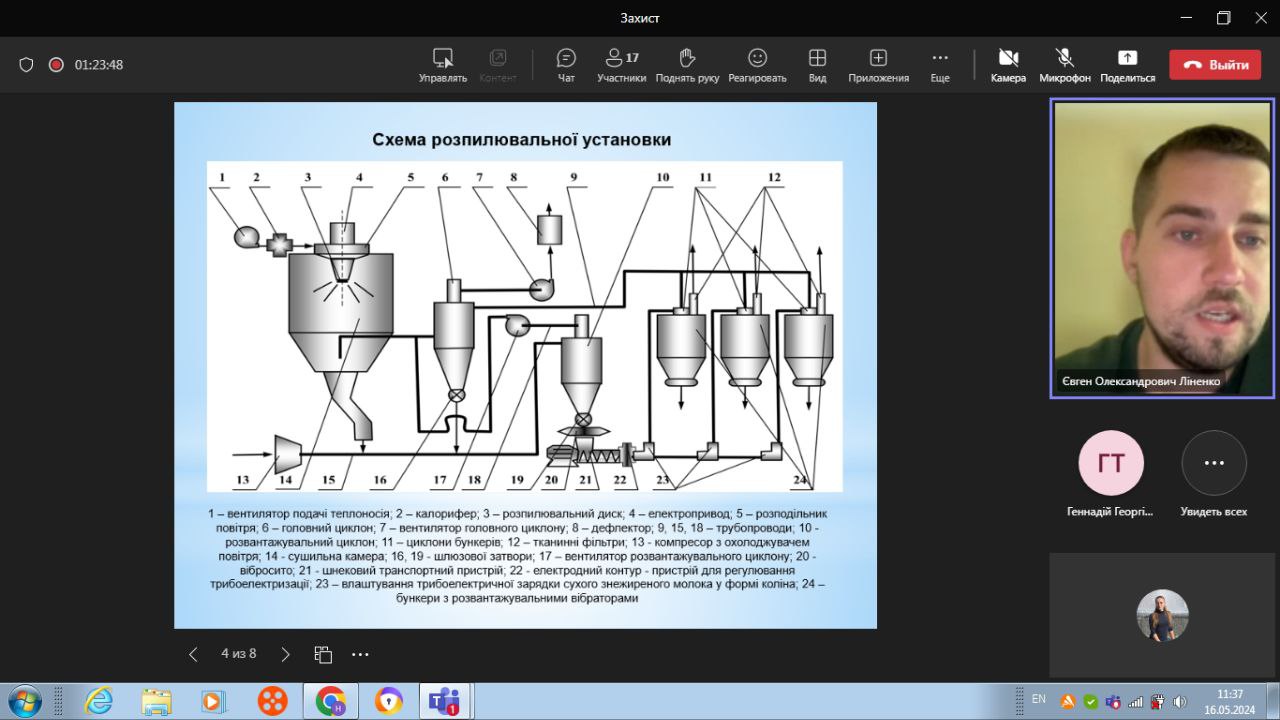This screenshot has width=1280, height=720.
Task: Open the Chat (Чат) panel
Action: 566,64
